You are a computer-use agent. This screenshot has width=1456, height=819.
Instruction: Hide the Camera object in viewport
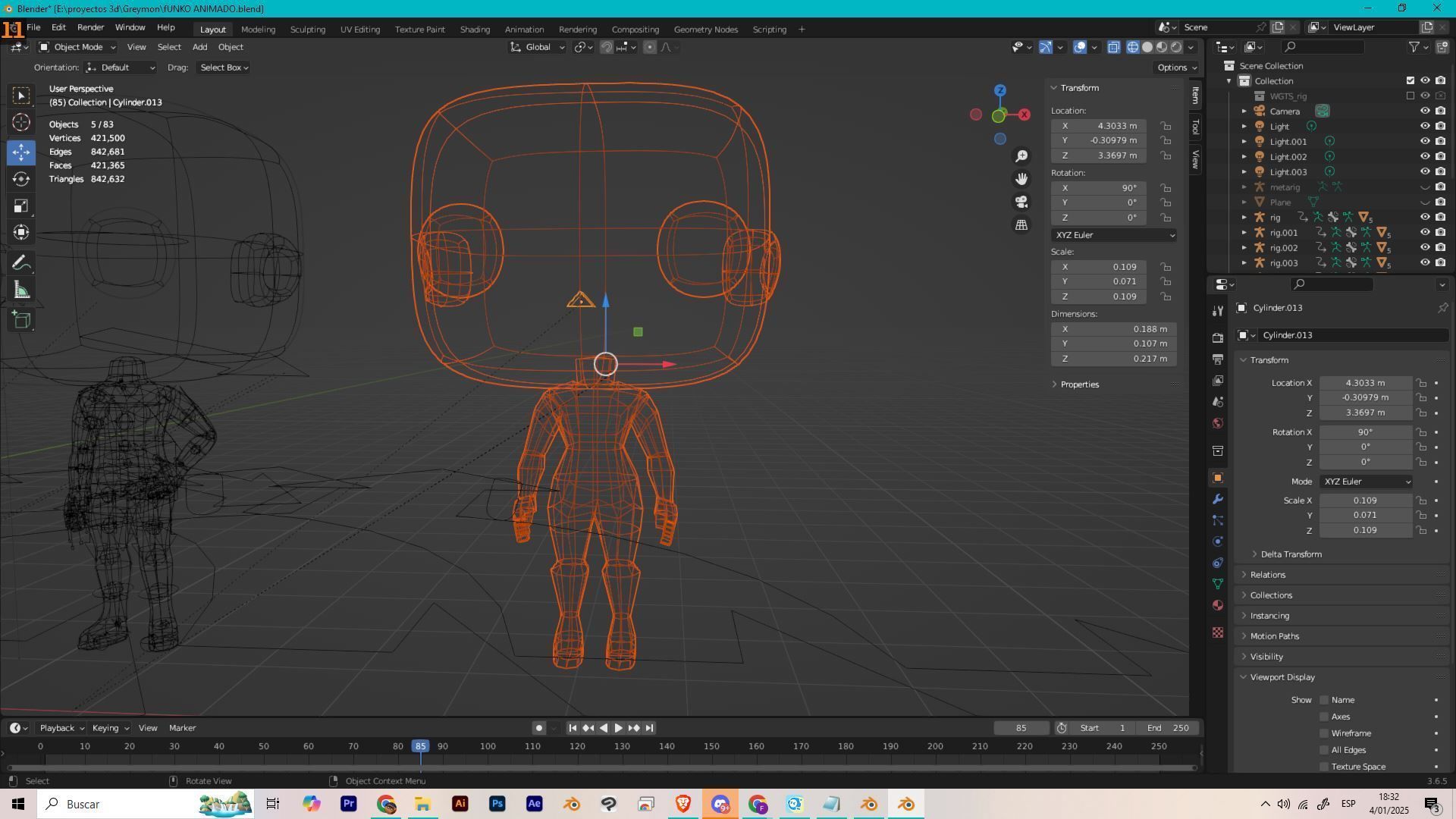tap(1425, 111)
